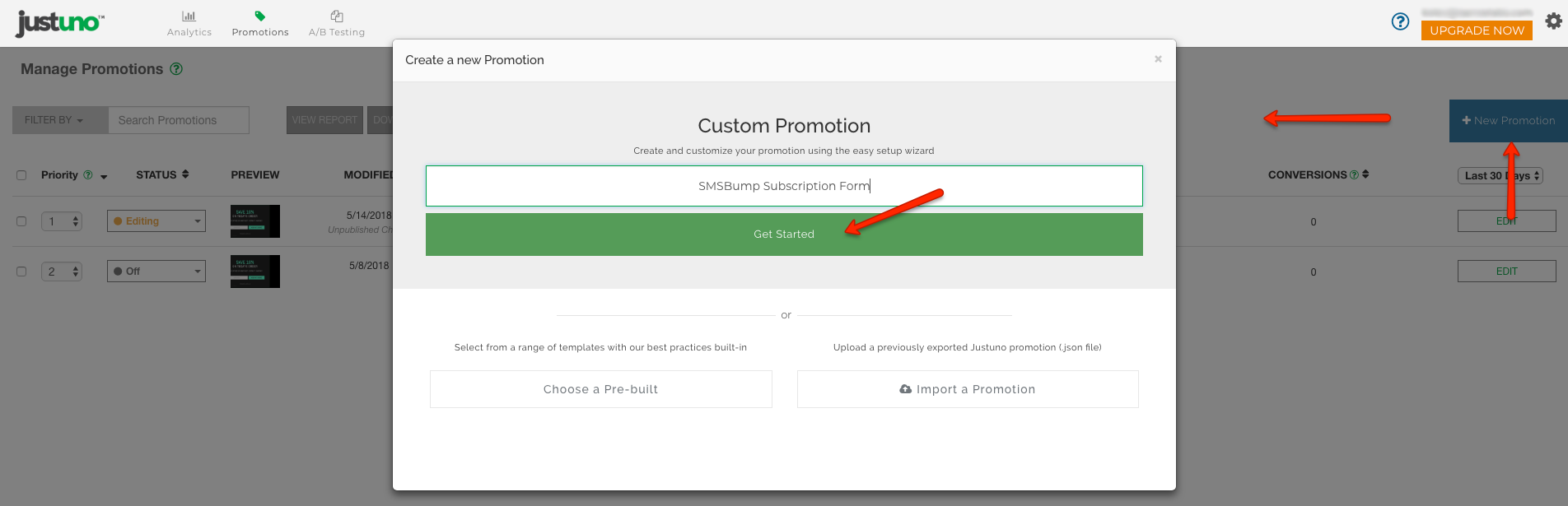Select Choose a Pre-built option
This screenshot has height=506, width=1568.
(601, 389)
